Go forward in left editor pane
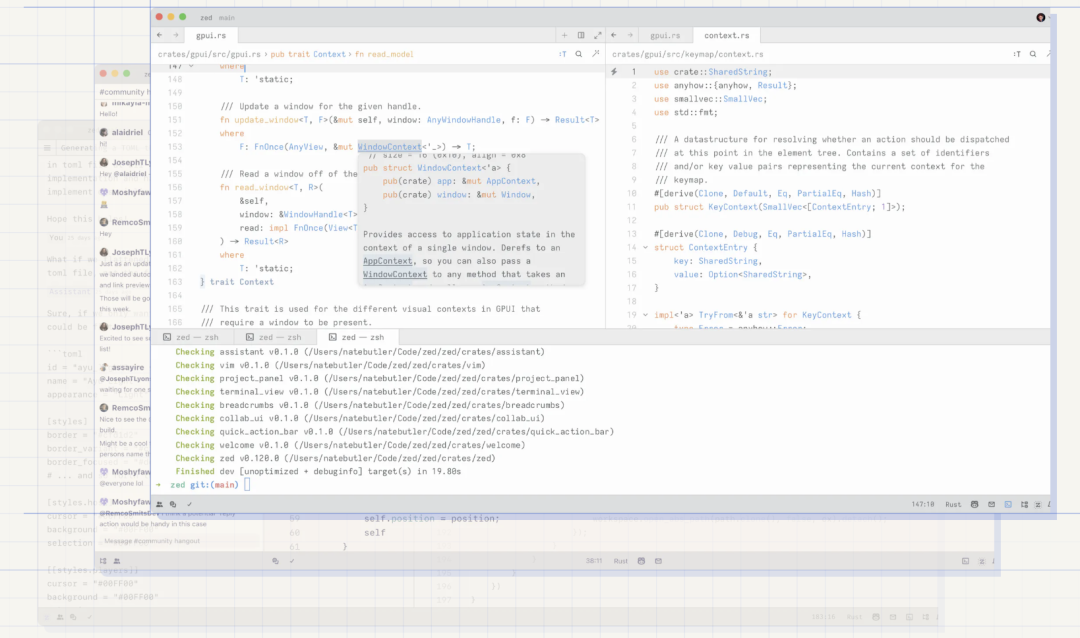Image resolution: width=1080 pixels, height=638 pixels. (176, 35)
